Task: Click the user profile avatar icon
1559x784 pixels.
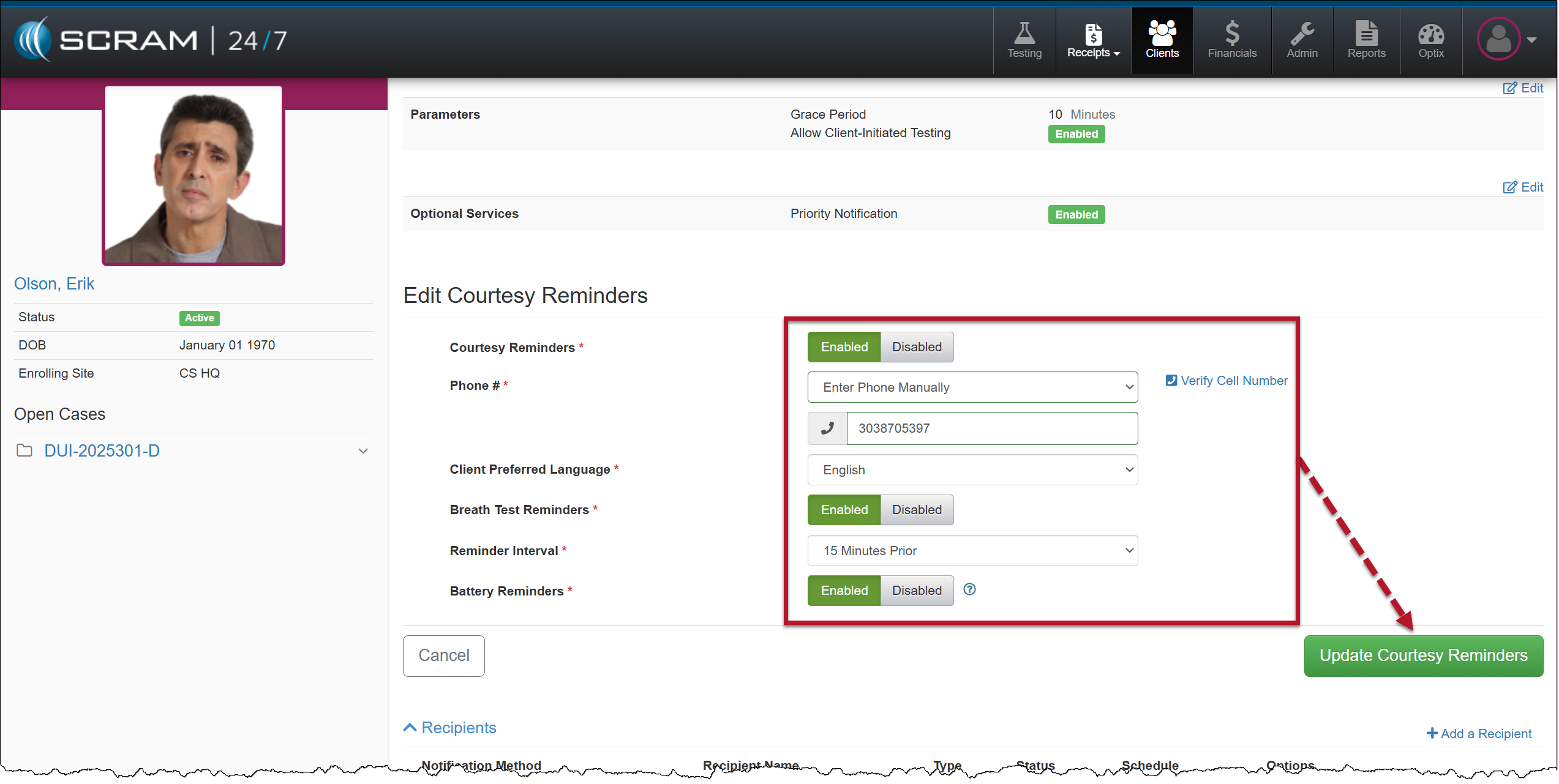Action: point(1498,39)
